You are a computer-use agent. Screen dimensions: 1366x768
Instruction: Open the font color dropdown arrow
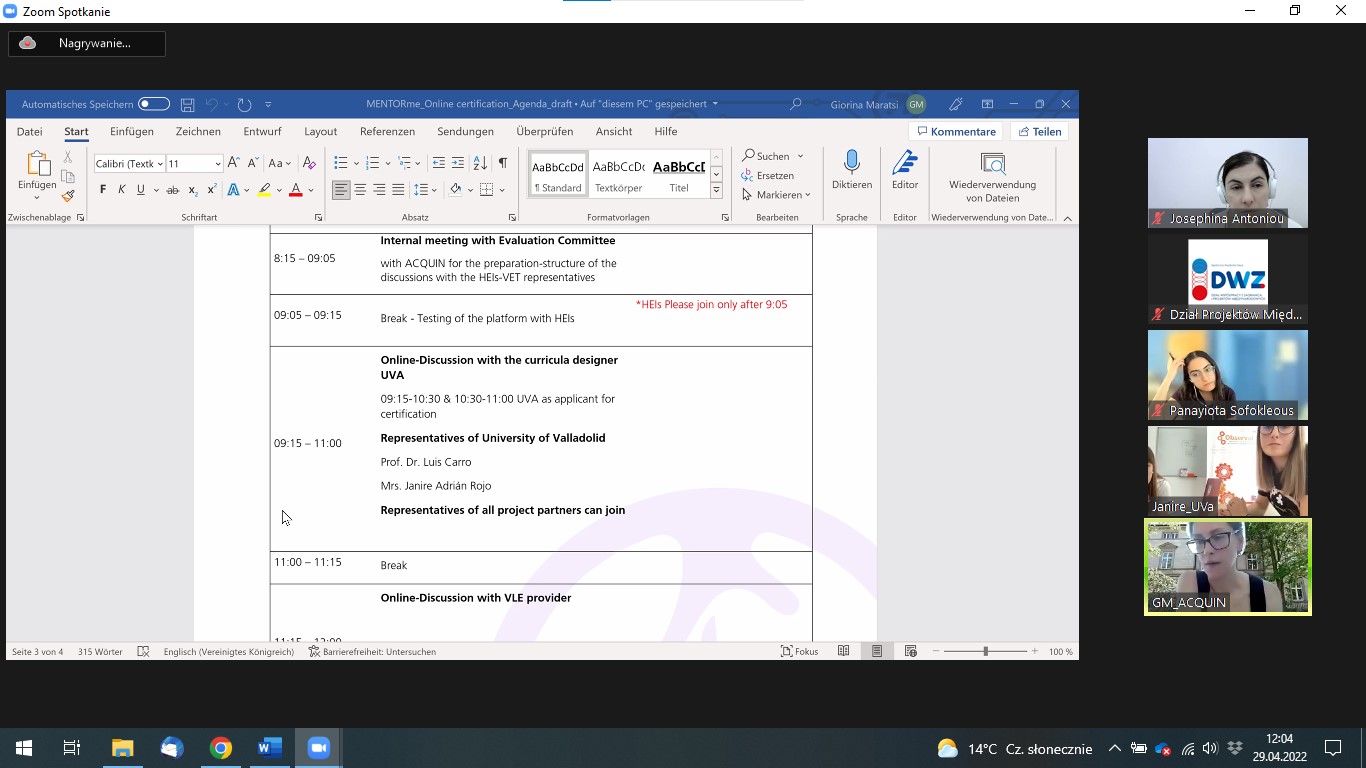coord(311,190)
